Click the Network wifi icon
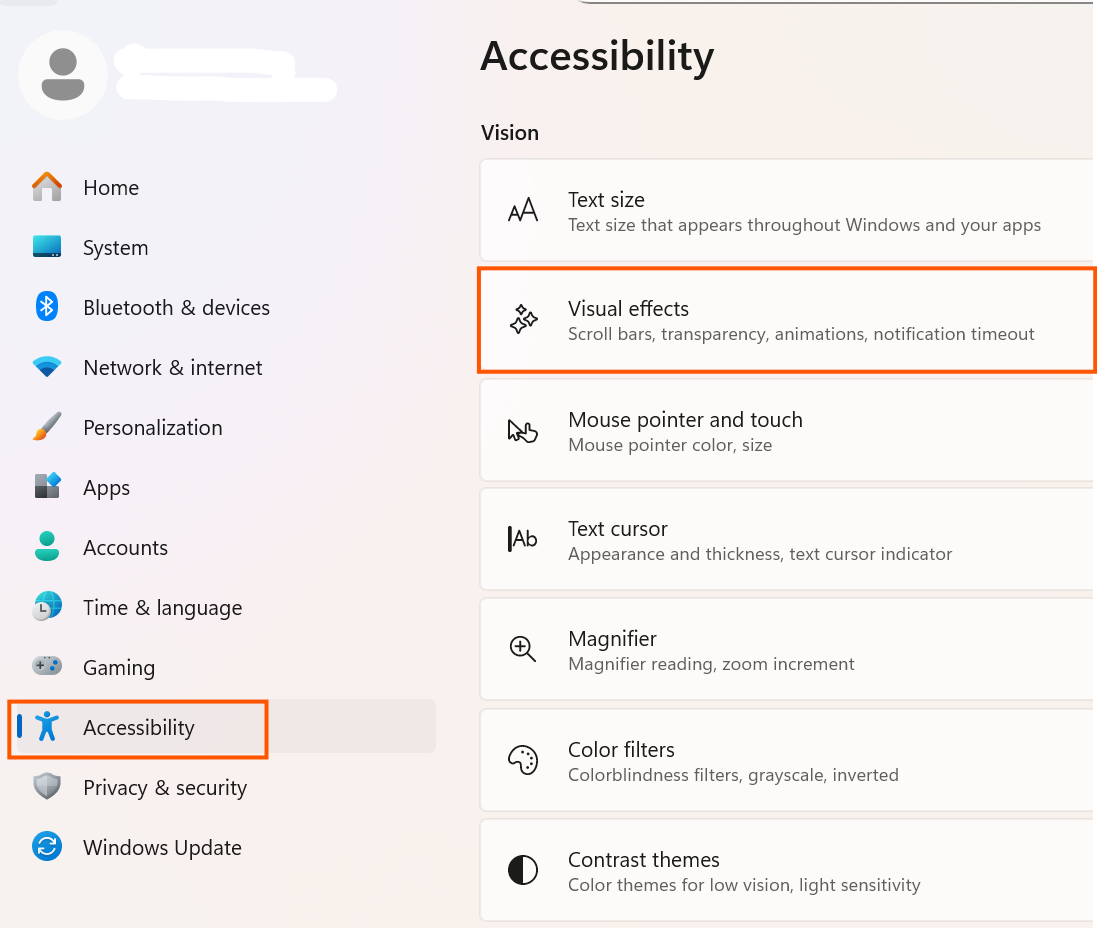This screenshot has height=928, width=1097. coord(47,367)
